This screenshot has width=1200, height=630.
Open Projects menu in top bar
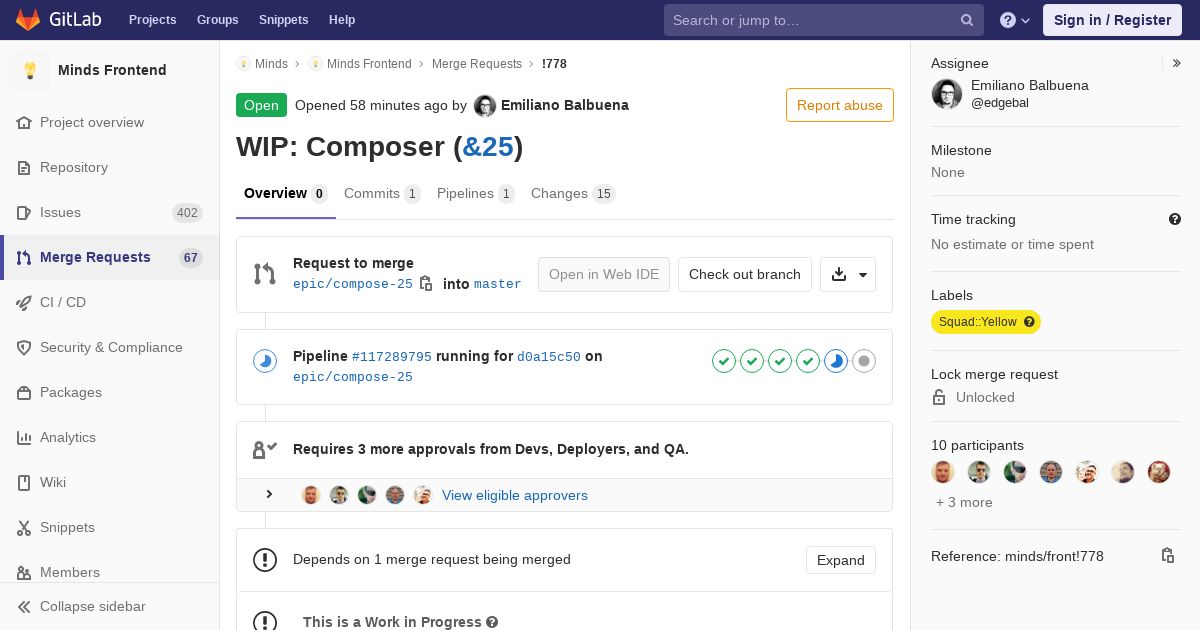[152, 20]
